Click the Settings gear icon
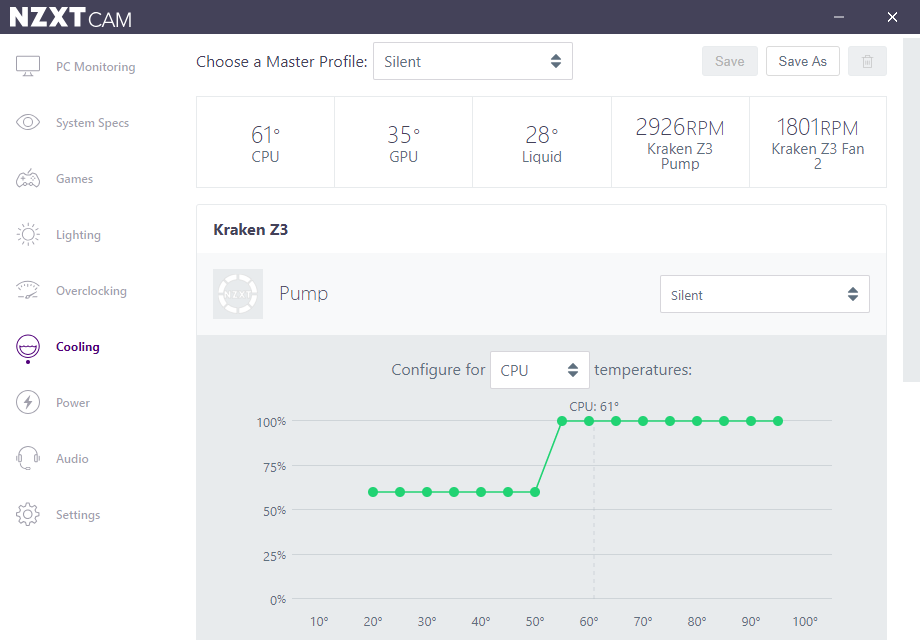The image size is (920, 640). pyautogui.click(x=28, y=514)
